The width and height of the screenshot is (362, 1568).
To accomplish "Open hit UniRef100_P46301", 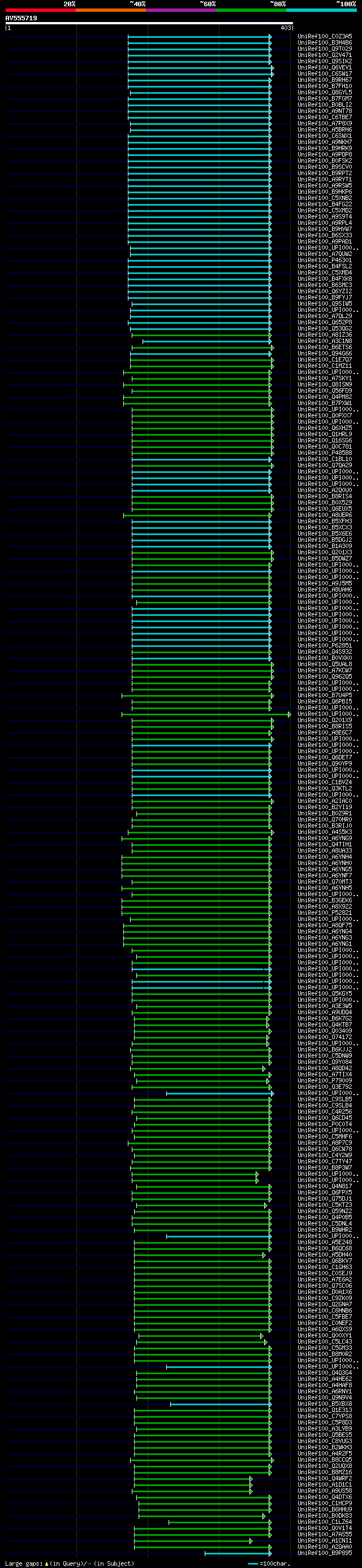I will point(325,260).
